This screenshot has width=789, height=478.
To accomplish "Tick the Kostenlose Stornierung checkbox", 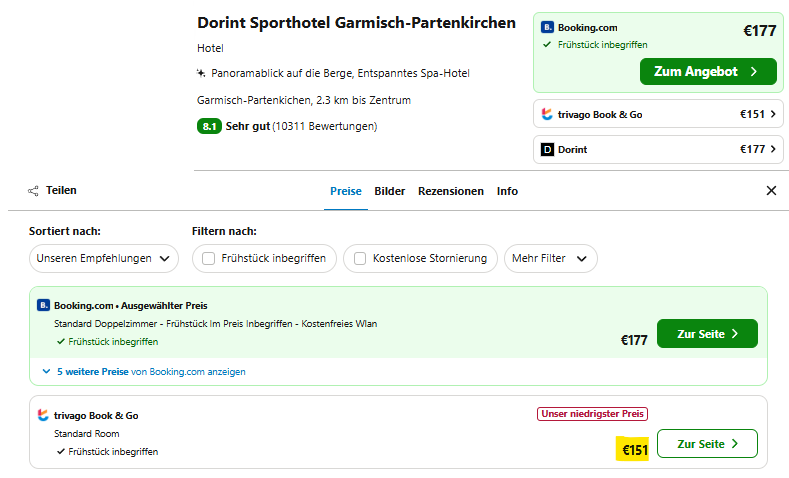I will 360,258.
